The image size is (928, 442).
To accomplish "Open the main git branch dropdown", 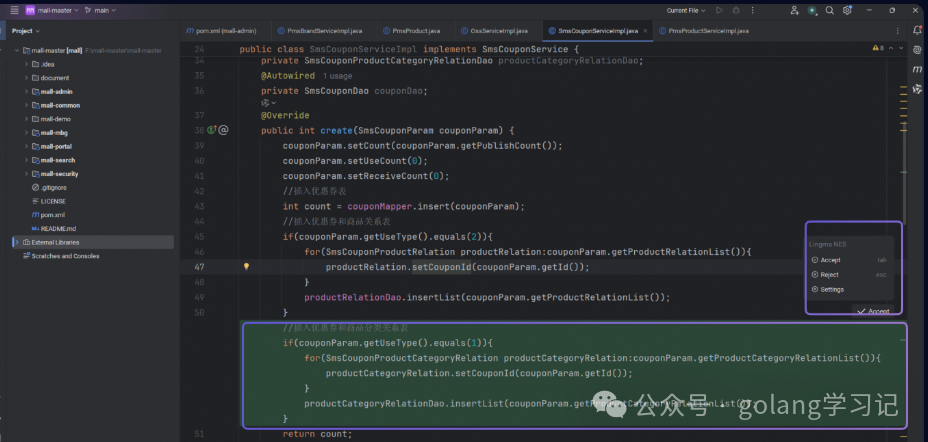I will coord(101,10).
